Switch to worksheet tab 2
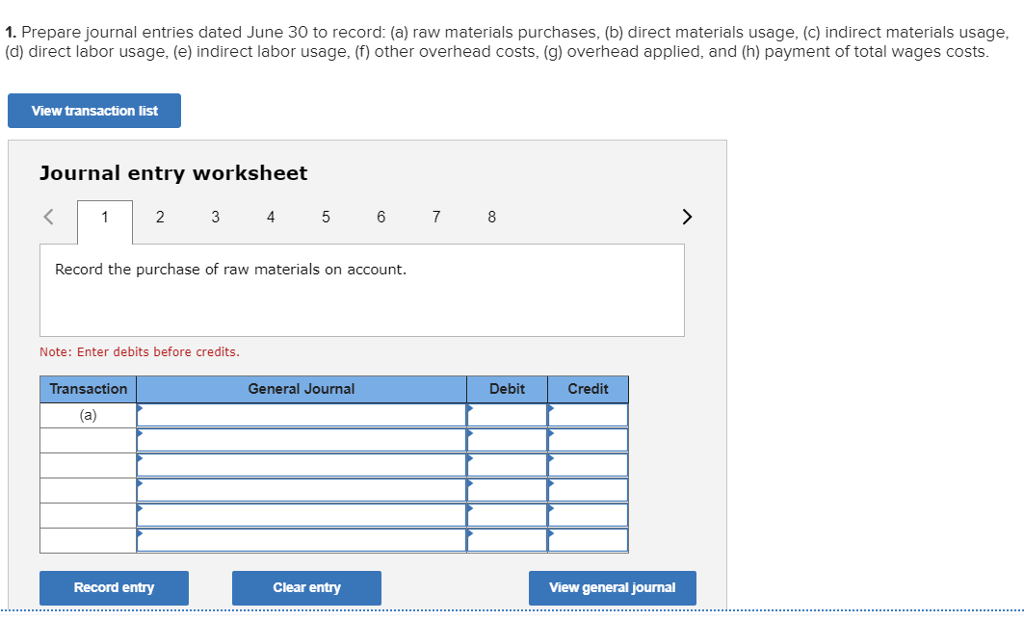Screen dimensions: 1024x620 tap(160, 217)
